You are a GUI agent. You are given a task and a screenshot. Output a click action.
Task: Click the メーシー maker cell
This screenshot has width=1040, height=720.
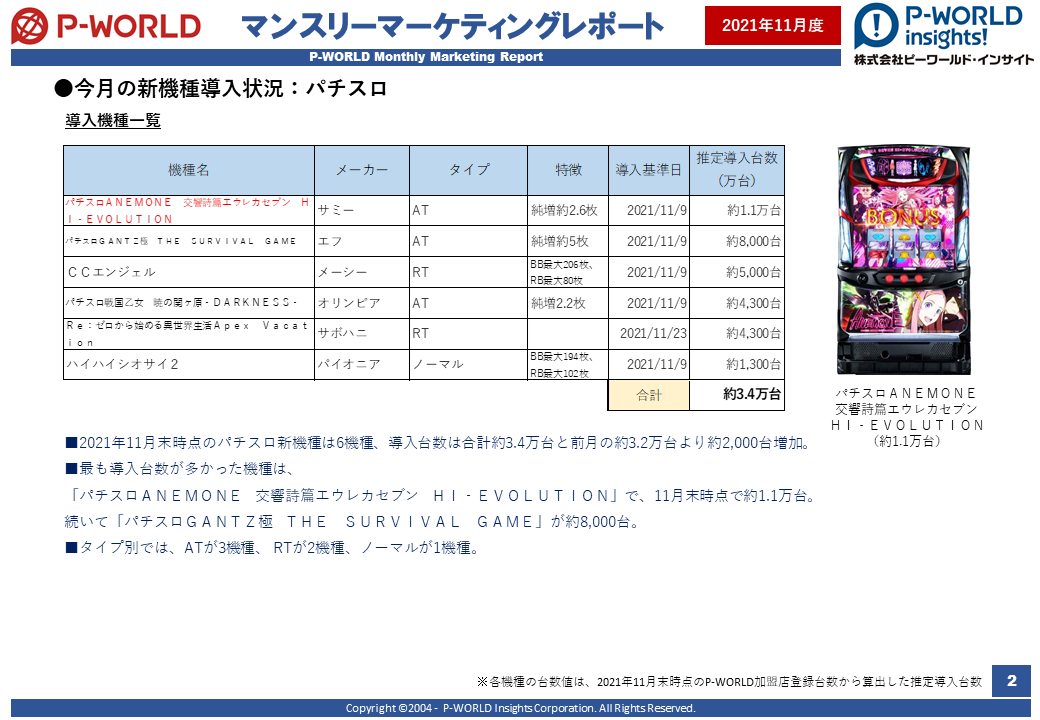coord(362,272)
